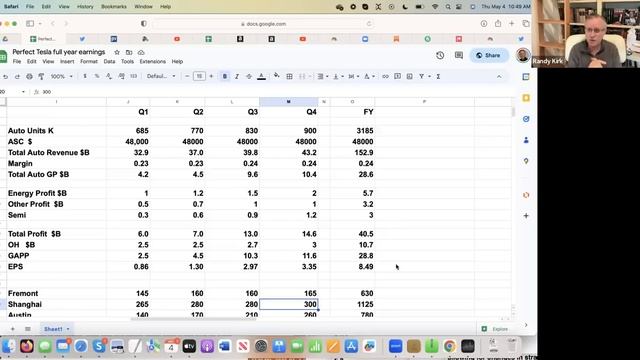Open the Tools menu in Sheets
Screen dimensions: 640x360
pyautogui.click(x=127, y=62)
